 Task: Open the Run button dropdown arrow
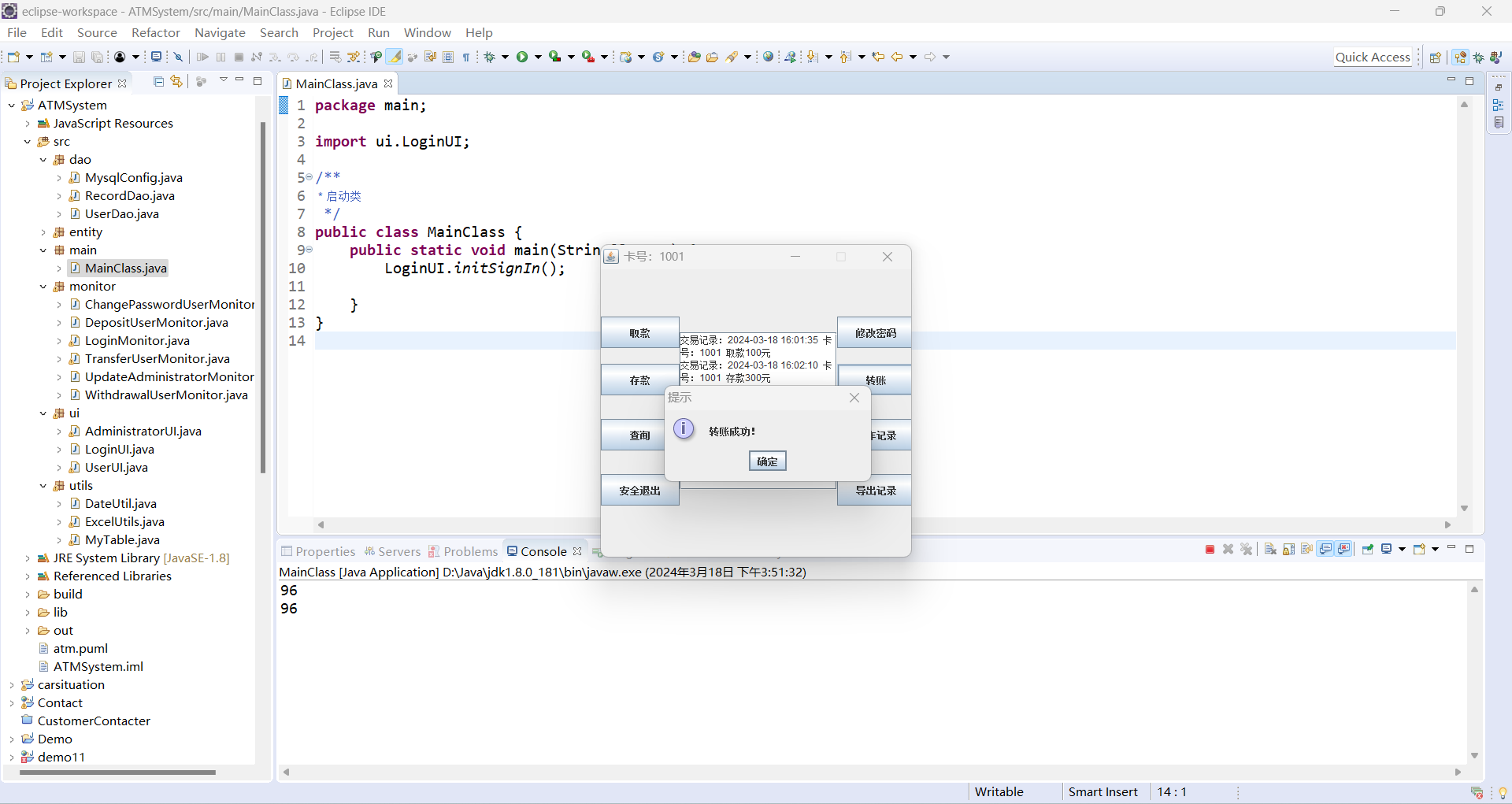point(539,57)
